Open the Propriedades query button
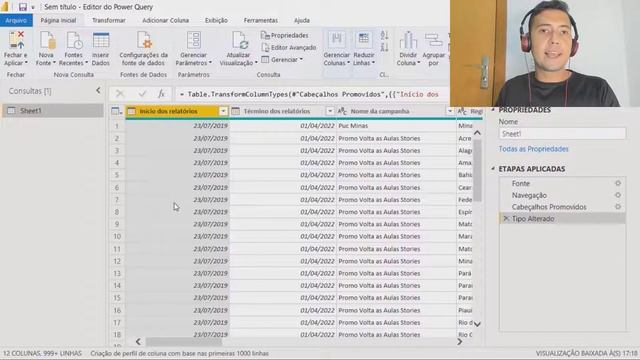 (x=285, y=36)
